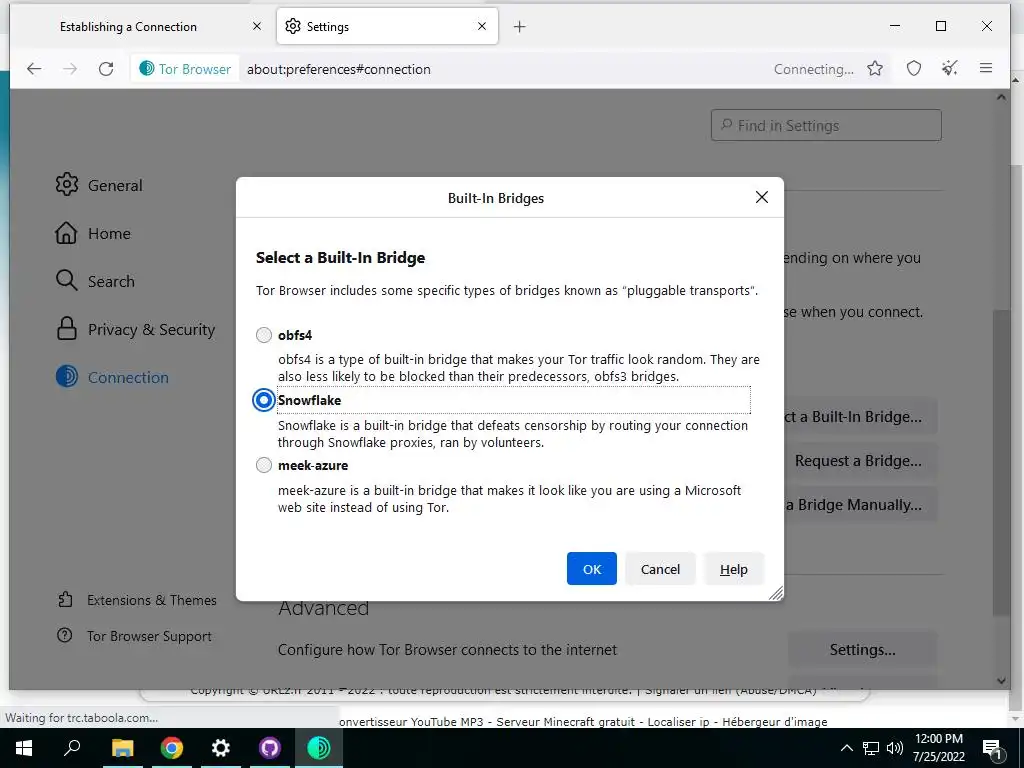Open the security level shield icon
1024x768 pixels.
point(914,69)
